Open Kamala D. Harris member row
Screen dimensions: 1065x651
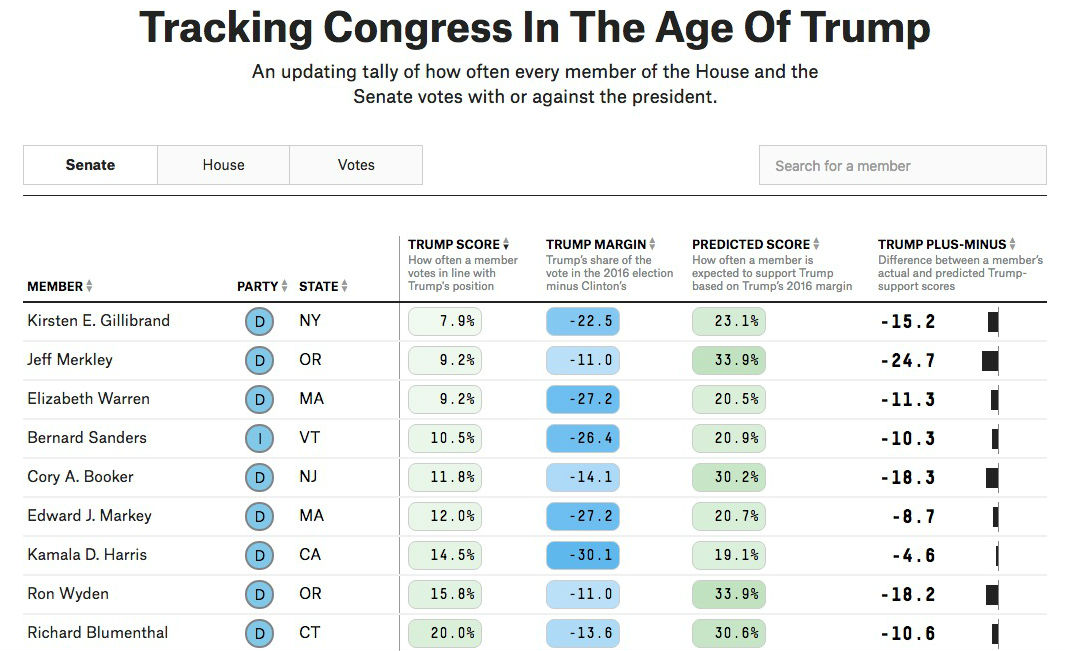click(535, 555)
